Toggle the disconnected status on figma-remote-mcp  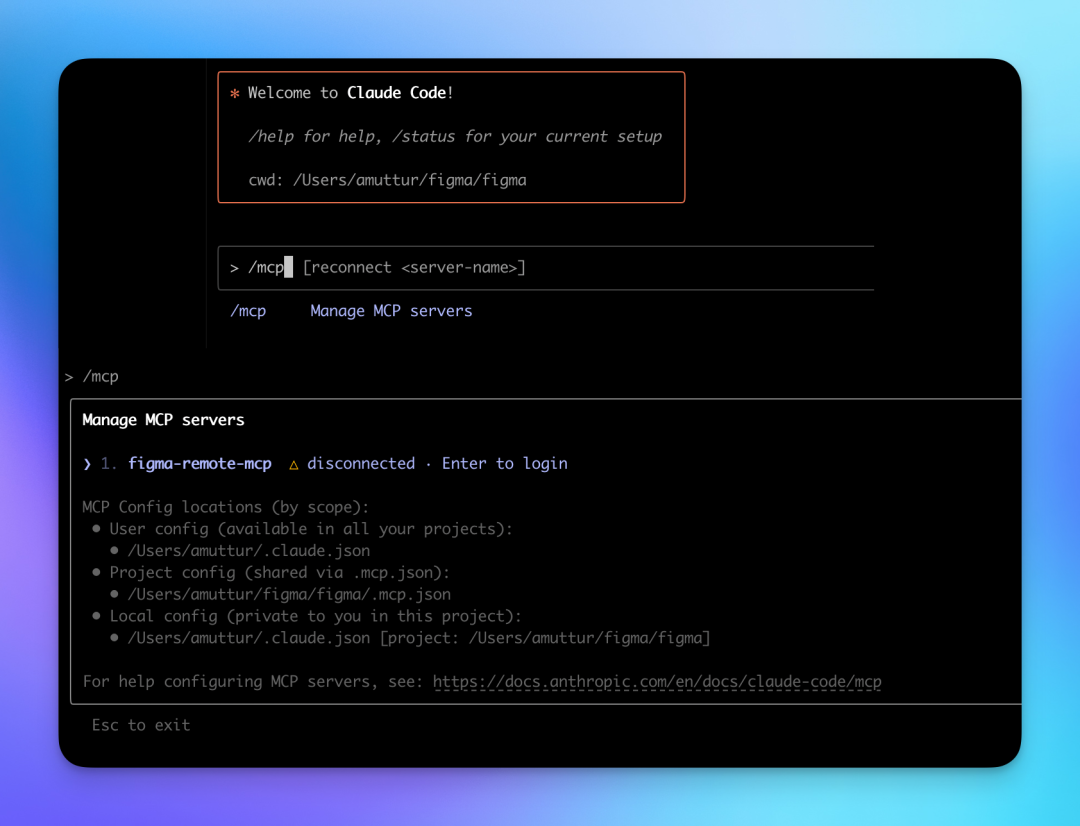[x=360, y=463]
